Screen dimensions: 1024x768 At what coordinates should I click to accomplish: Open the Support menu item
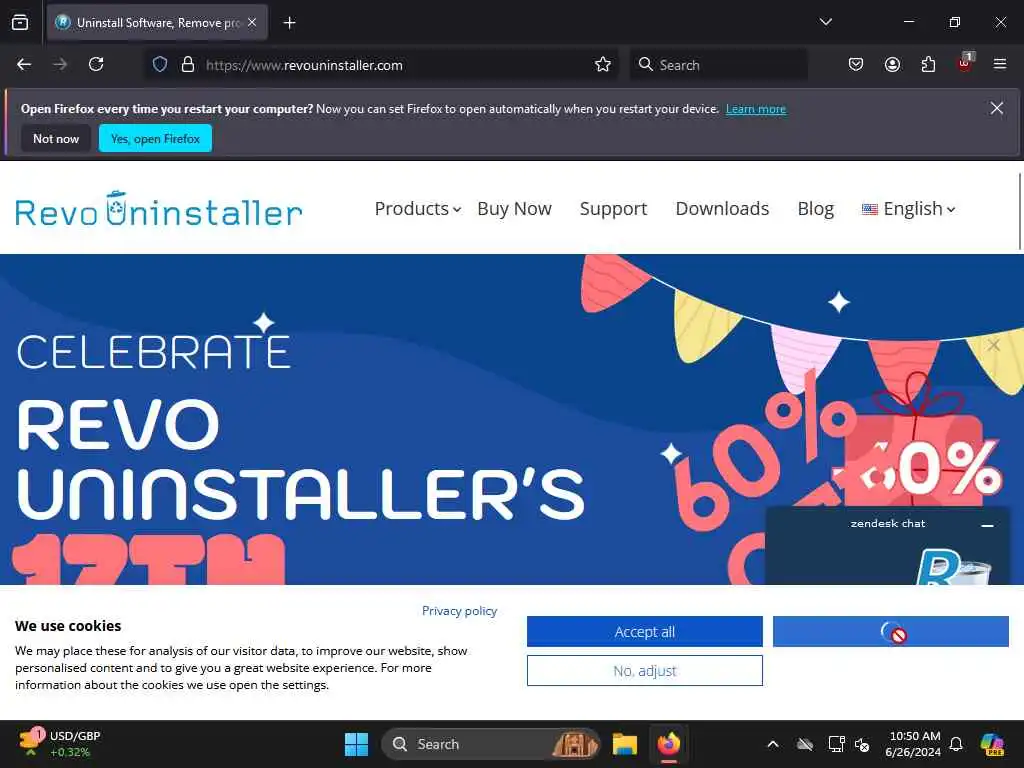pos(613,209)
